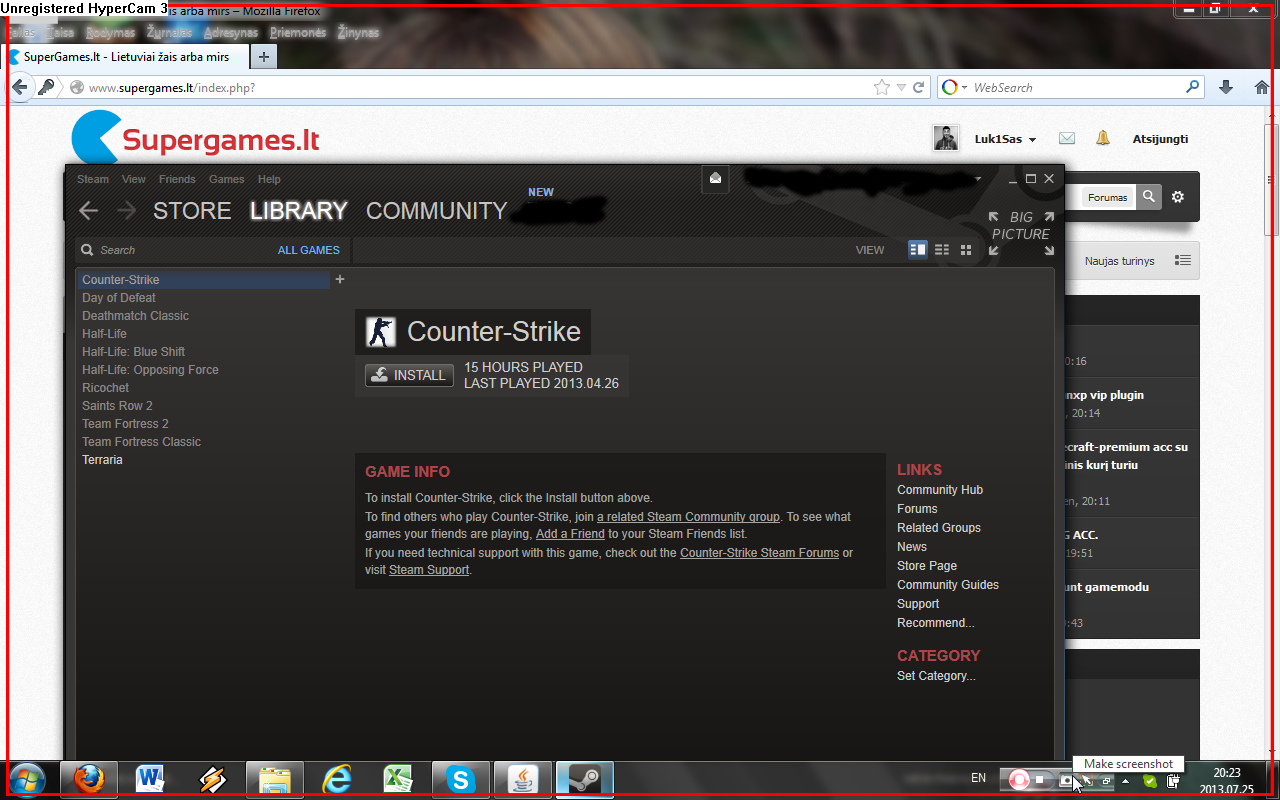The image size is (1280, 800).
Task: Open the View menu in Steam
Action: point(134,179)
